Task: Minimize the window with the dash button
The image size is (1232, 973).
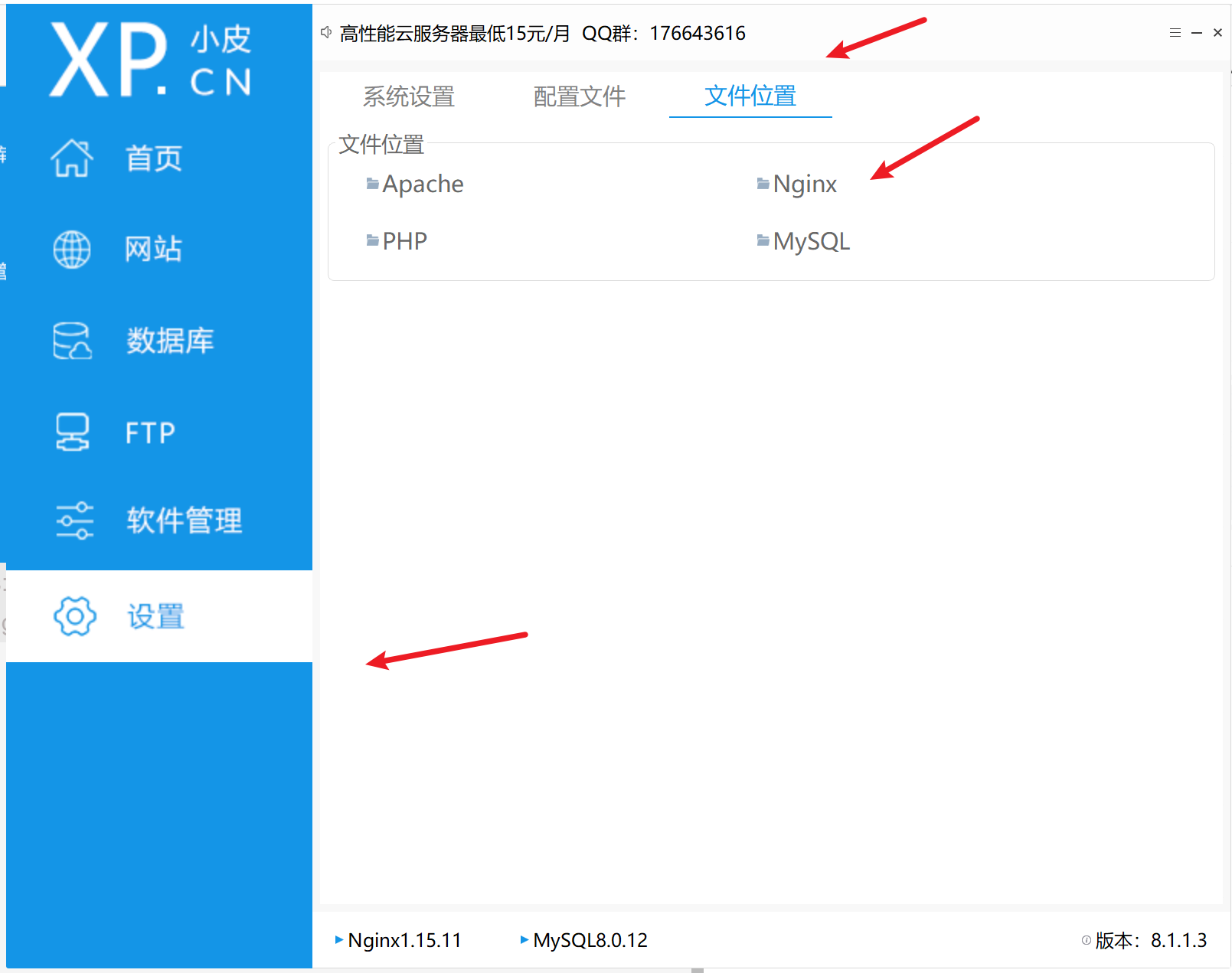Action: 1197,33
